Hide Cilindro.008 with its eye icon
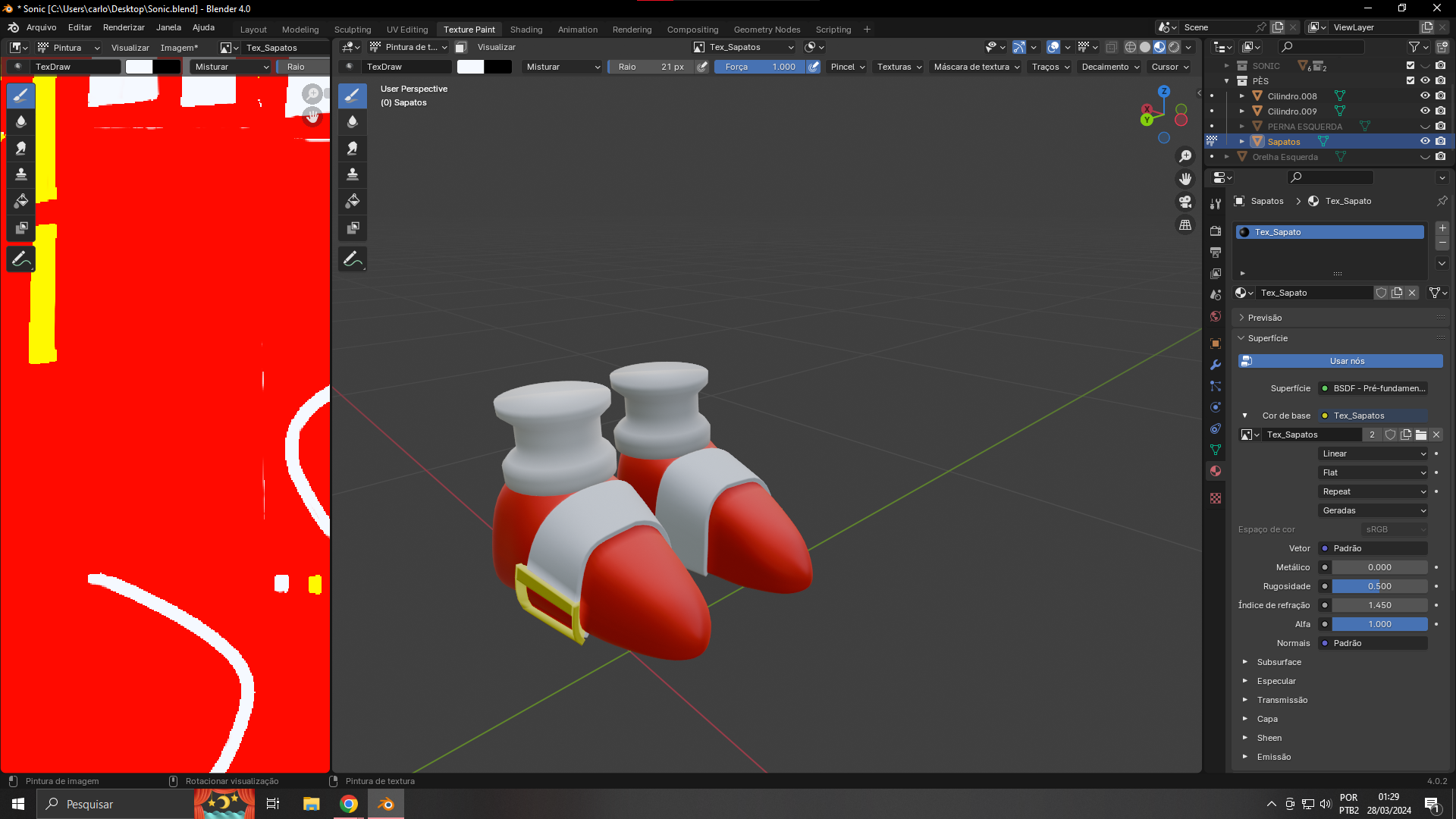This screenshot has height=819, width=1456. [x=1425, y=96]
